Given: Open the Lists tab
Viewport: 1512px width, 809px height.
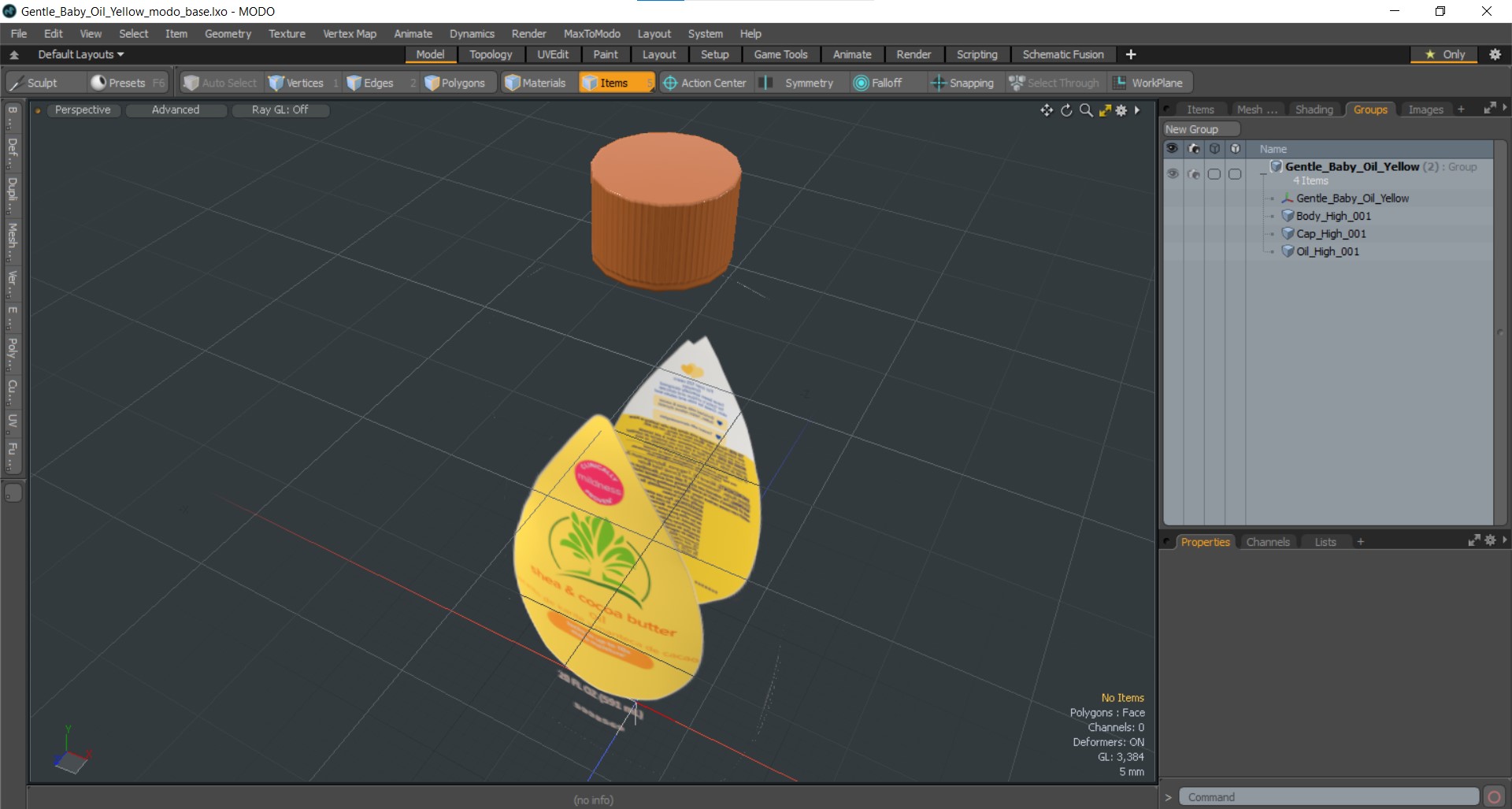Looking at the screenshot, I should pos(1325,542).
